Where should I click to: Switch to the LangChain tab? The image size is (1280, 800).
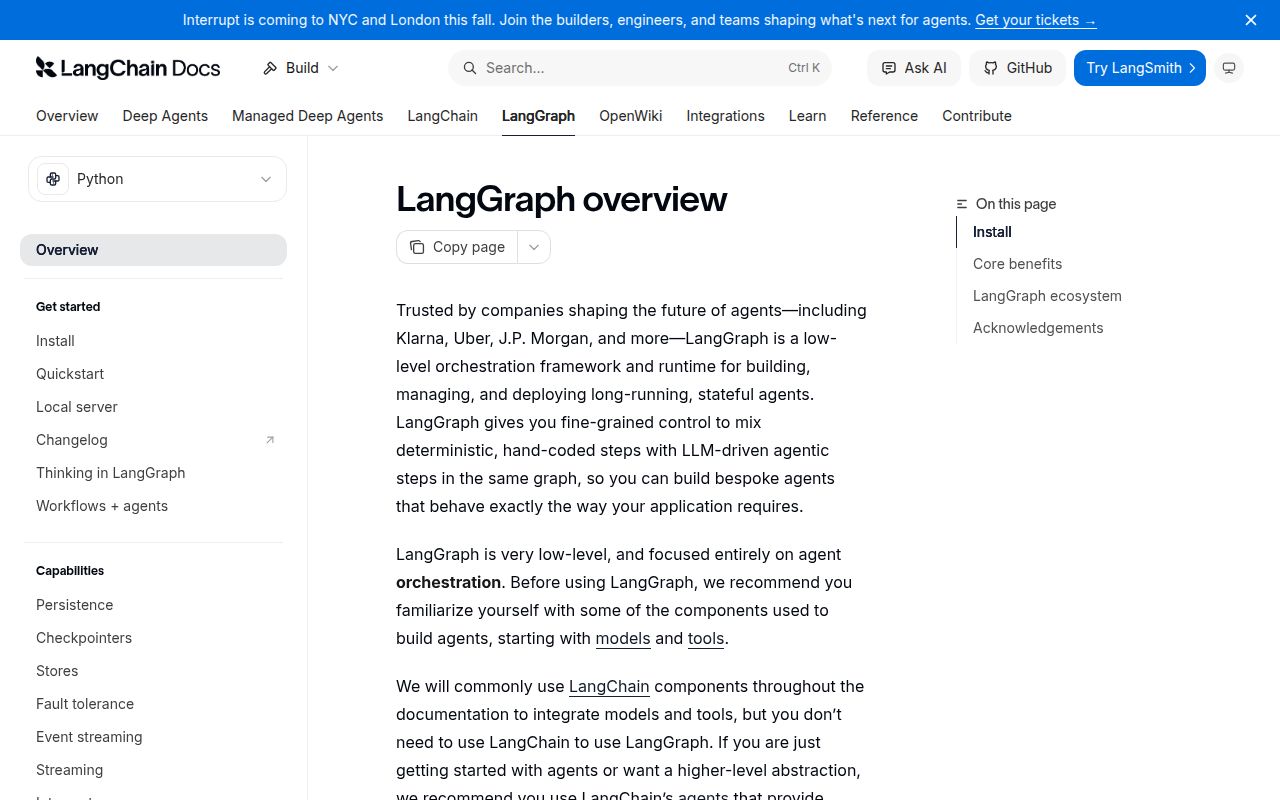click(x=442, y=116)
